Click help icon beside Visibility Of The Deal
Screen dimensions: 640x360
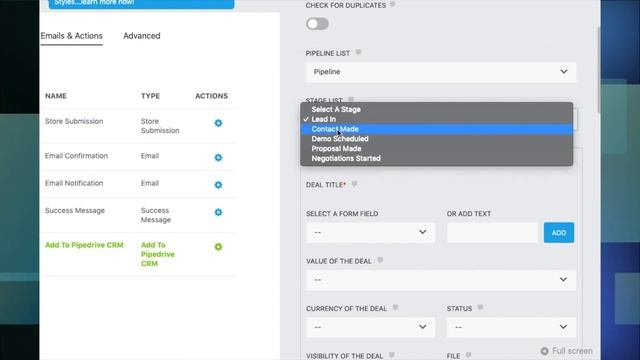(391, 356)
